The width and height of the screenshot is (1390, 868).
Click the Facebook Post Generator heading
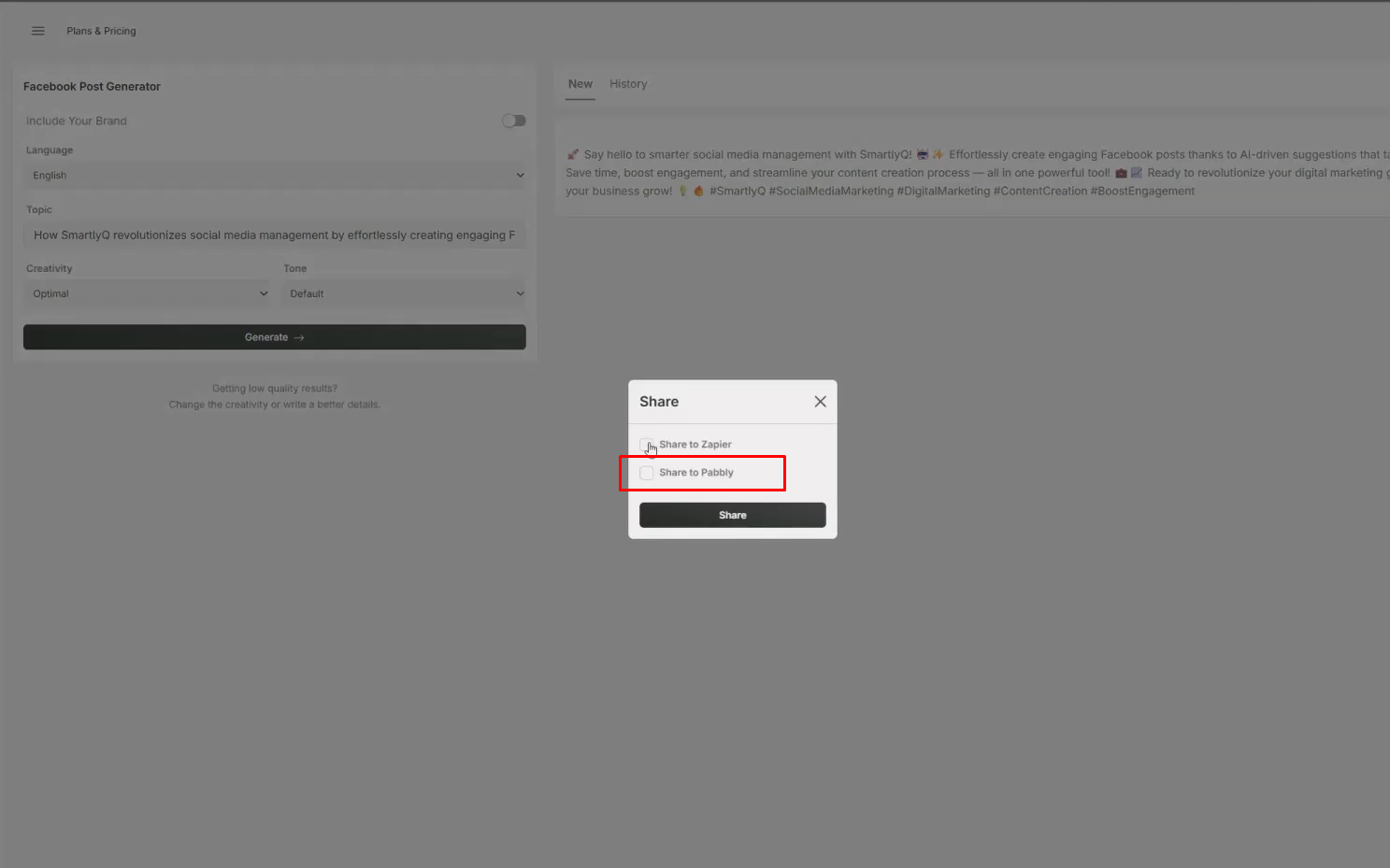click(x=92, y=87)
